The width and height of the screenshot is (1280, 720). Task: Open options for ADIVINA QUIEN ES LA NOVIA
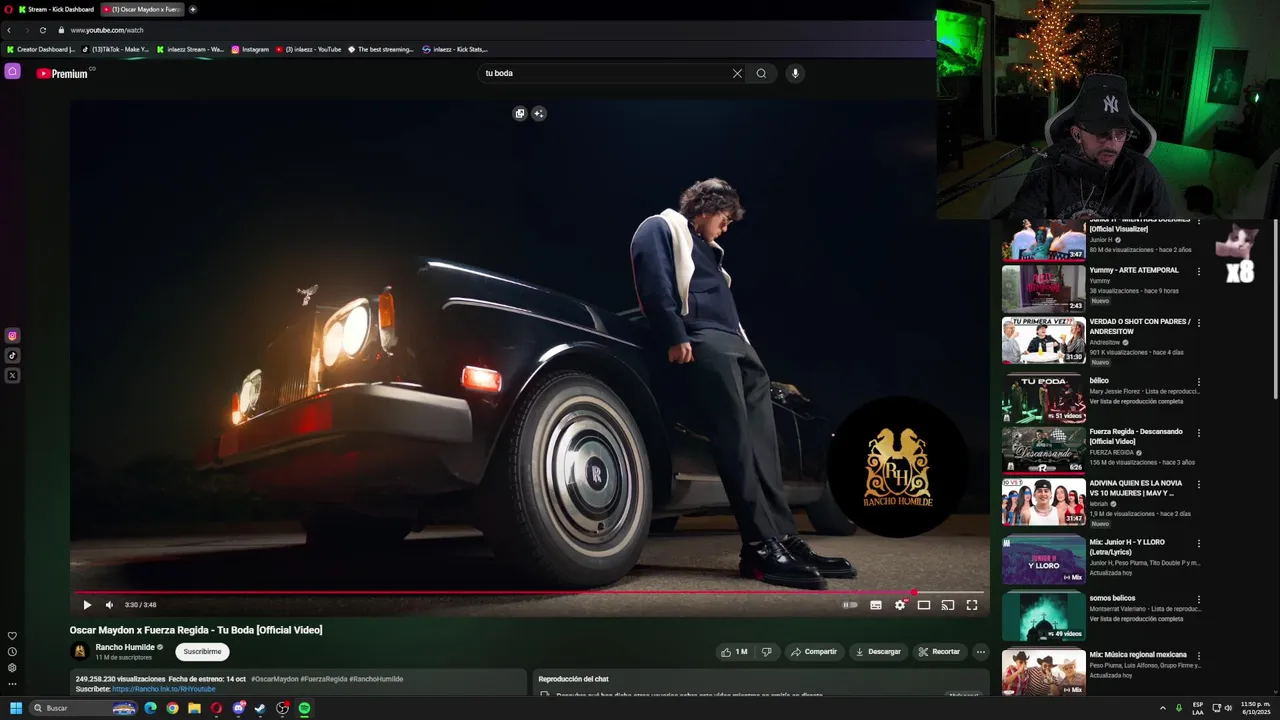1199,484
